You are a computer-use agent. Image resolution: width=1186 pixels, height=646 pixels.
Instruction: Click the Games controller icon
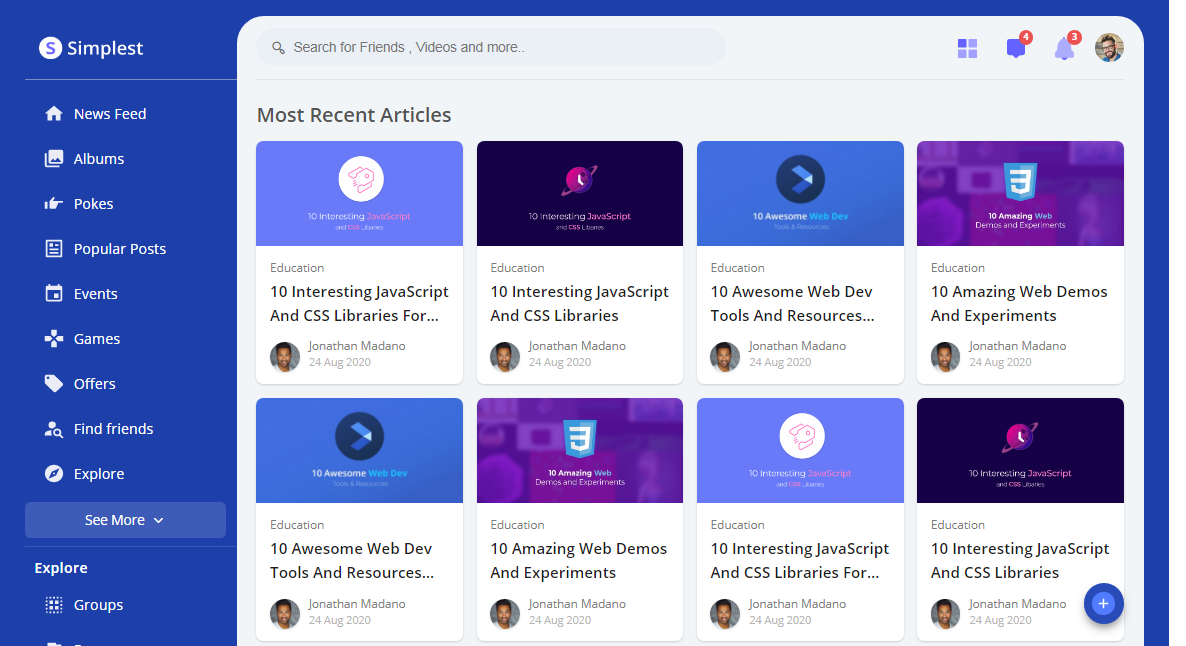[54, 339]
